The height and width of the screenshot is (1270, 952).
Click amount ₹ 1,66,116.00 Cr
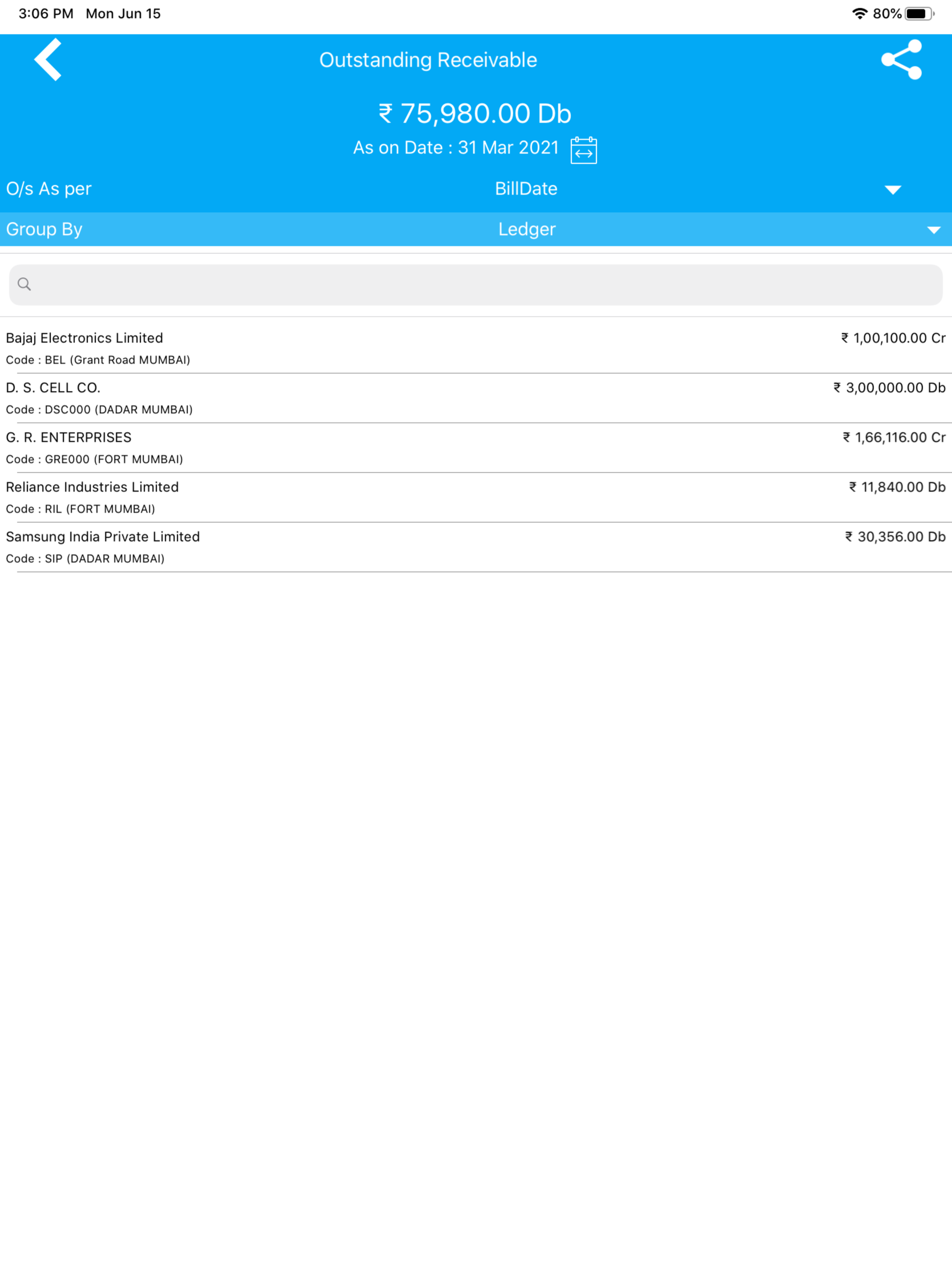[x=894, y=437]
